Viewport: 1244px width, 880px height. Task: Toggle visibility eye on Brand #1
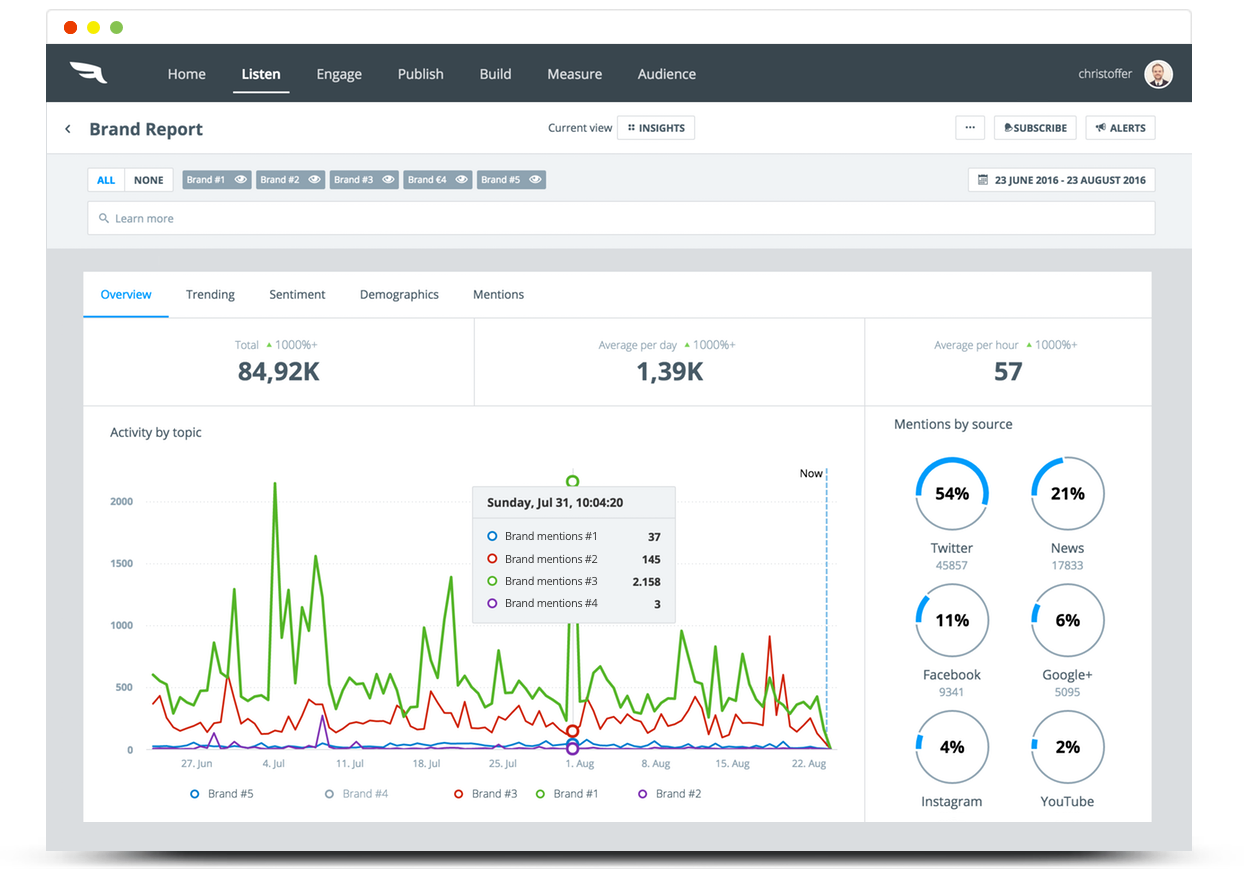[x=241, y=180]
